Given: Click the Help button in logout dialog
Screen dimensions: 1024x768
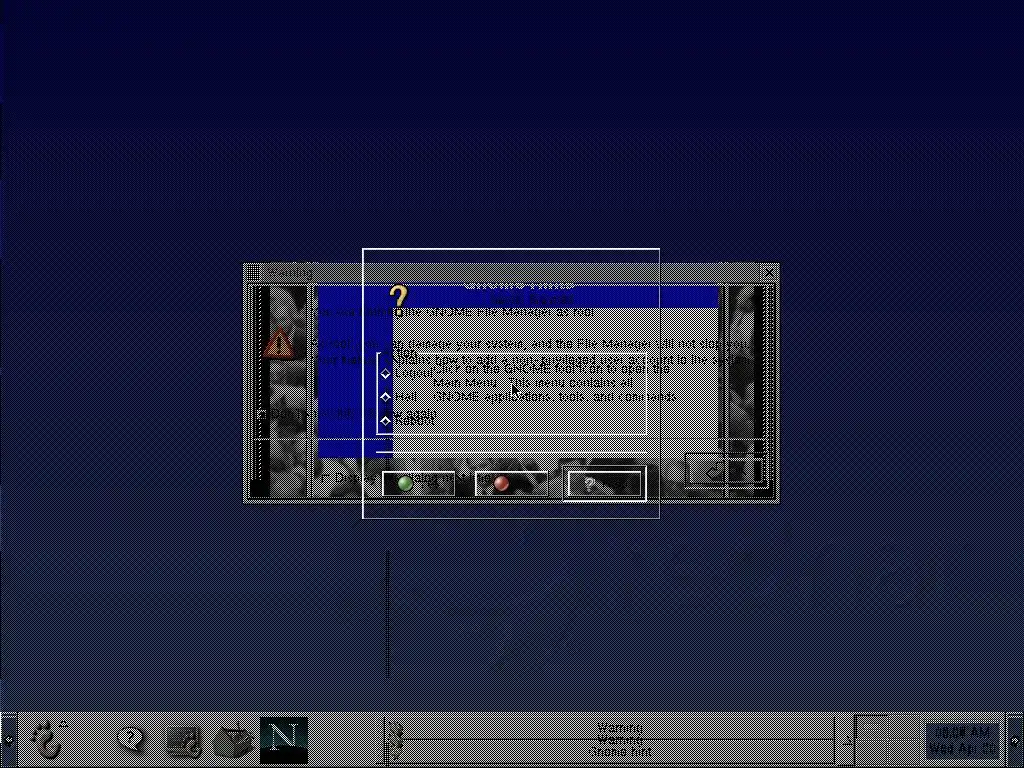Looking at the screenshot, I should tap(605, 484).
